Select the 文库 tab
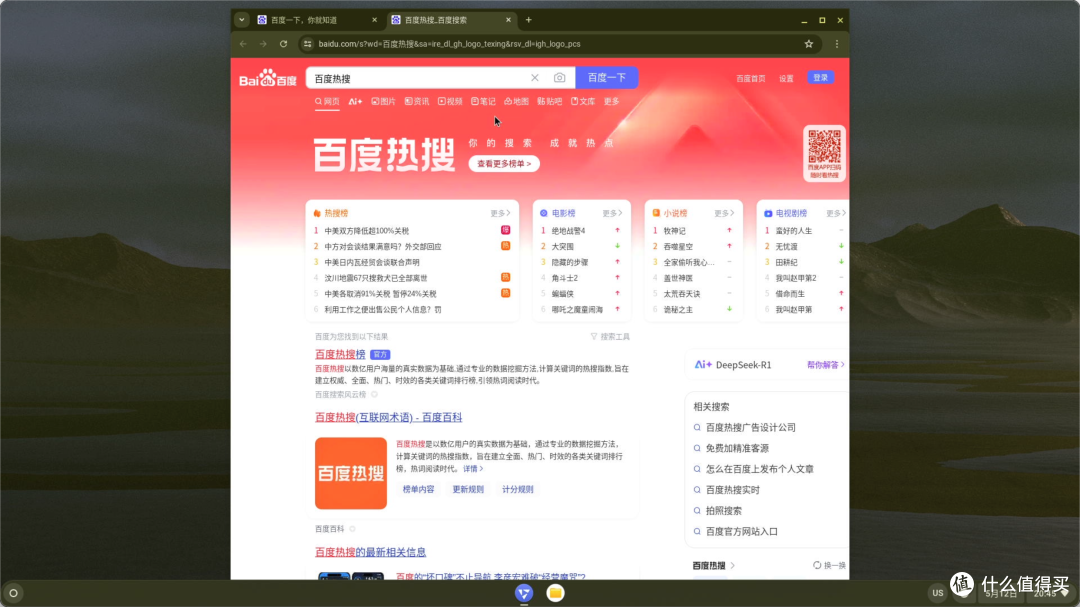Viewport: 1080px width, 607px height. click(583, 101)
